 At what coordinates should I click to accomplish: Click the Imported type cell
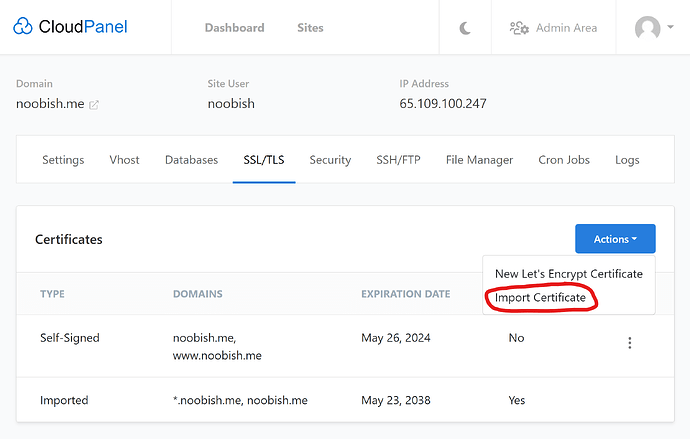64,400
